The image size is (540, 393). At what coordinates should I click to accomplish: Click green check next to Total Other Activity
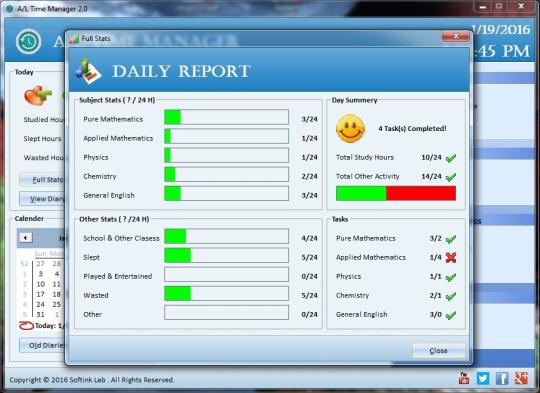[451, 177]
